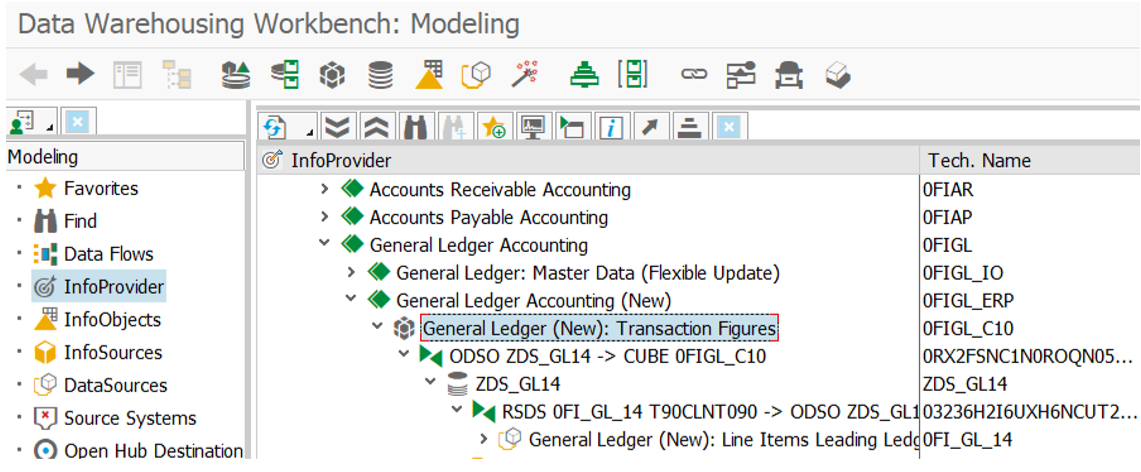Click the grayed find-next binoculars icon
The width and height of the screenshot is (1141, 472).
point(454,127)
